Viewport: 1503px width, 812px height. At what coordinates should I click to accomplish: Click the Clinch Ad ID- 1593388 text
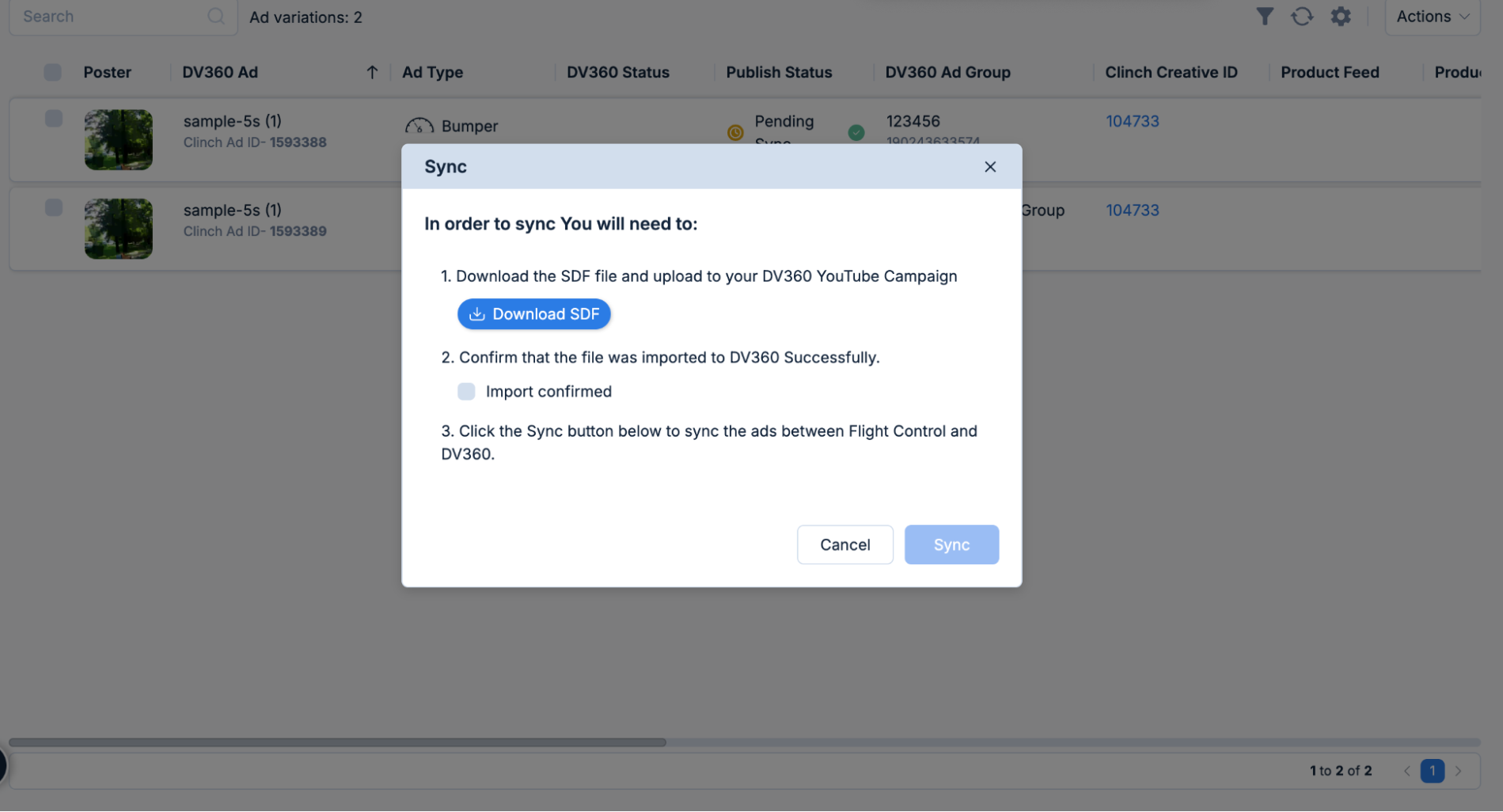255,142
